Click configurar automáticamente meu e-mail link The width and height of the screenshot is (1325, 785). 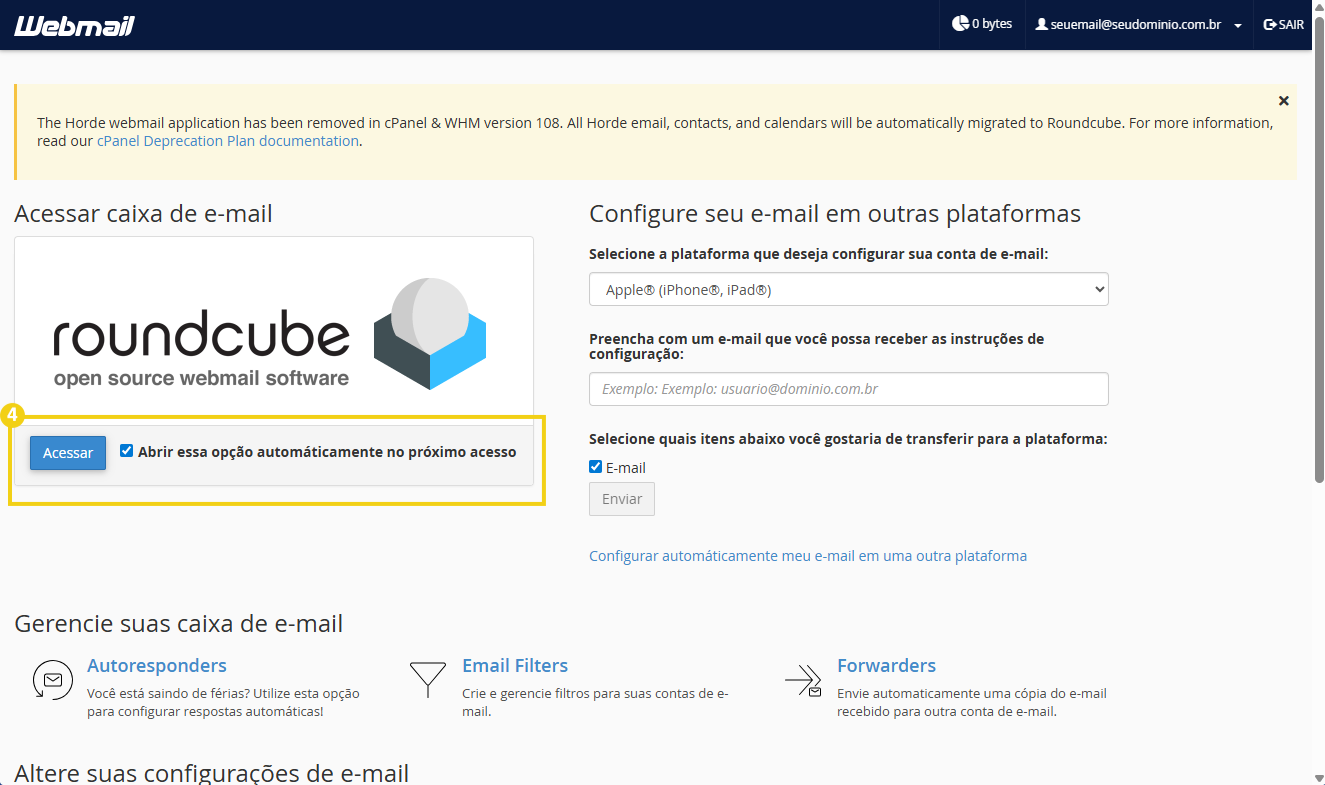pos(807,555)
